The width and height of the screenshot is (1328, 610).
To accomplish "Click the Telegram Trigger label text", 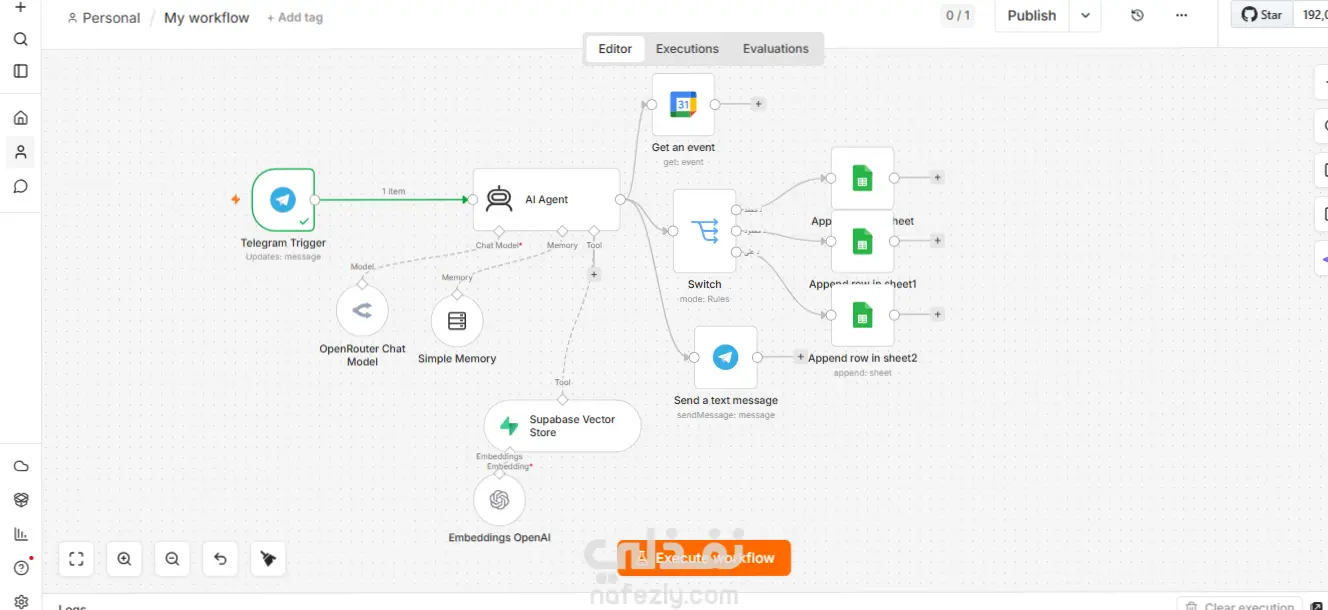I will tap(283, 243).
